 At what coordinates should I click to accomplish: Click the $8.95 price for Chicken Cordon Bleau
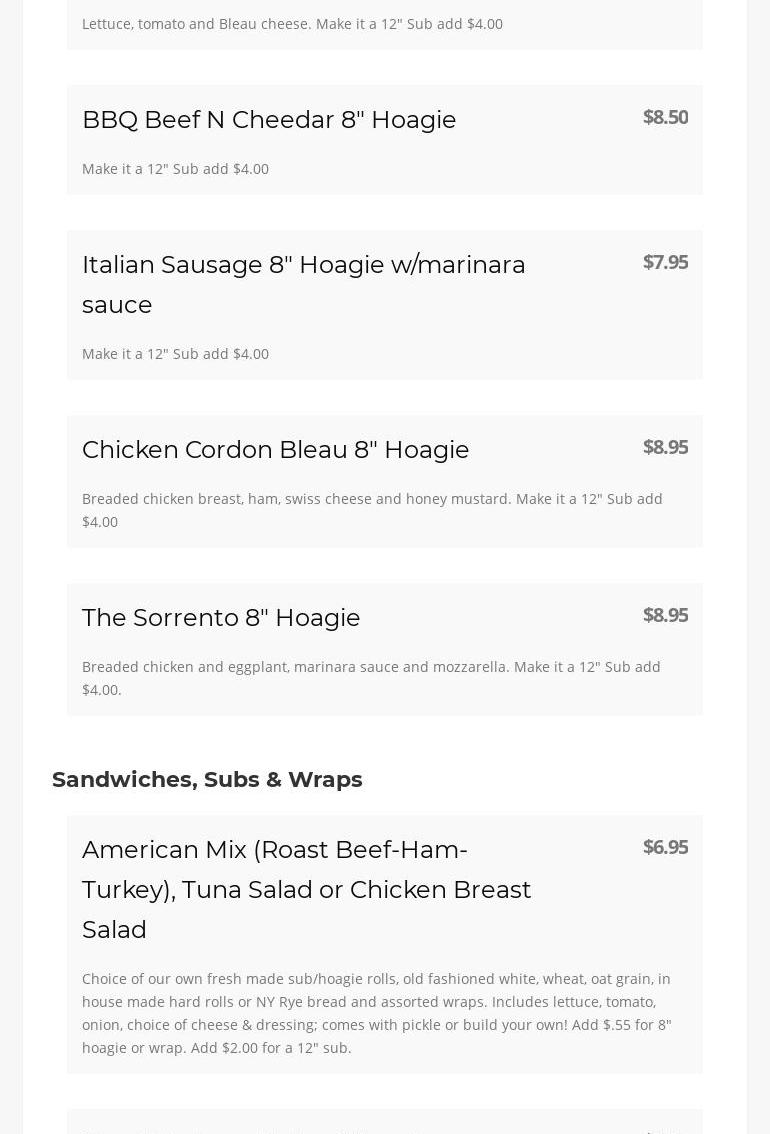point(665,447)
